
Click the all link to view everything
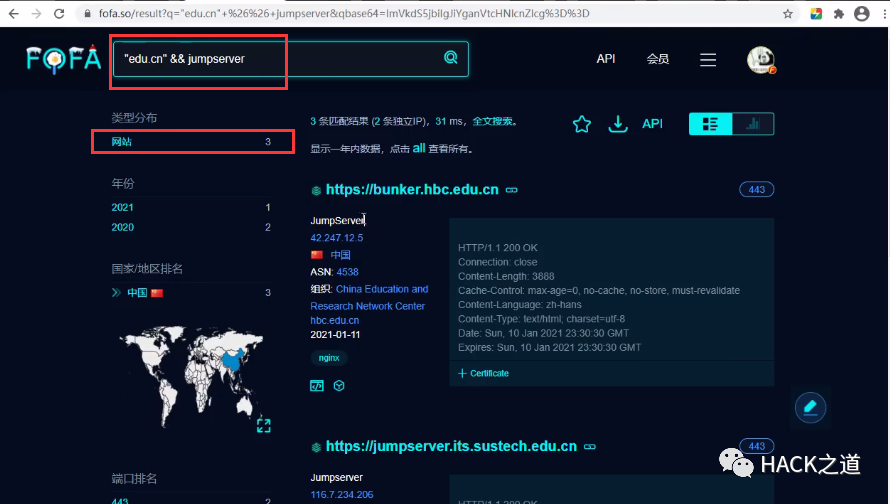(x=419, y=148)
